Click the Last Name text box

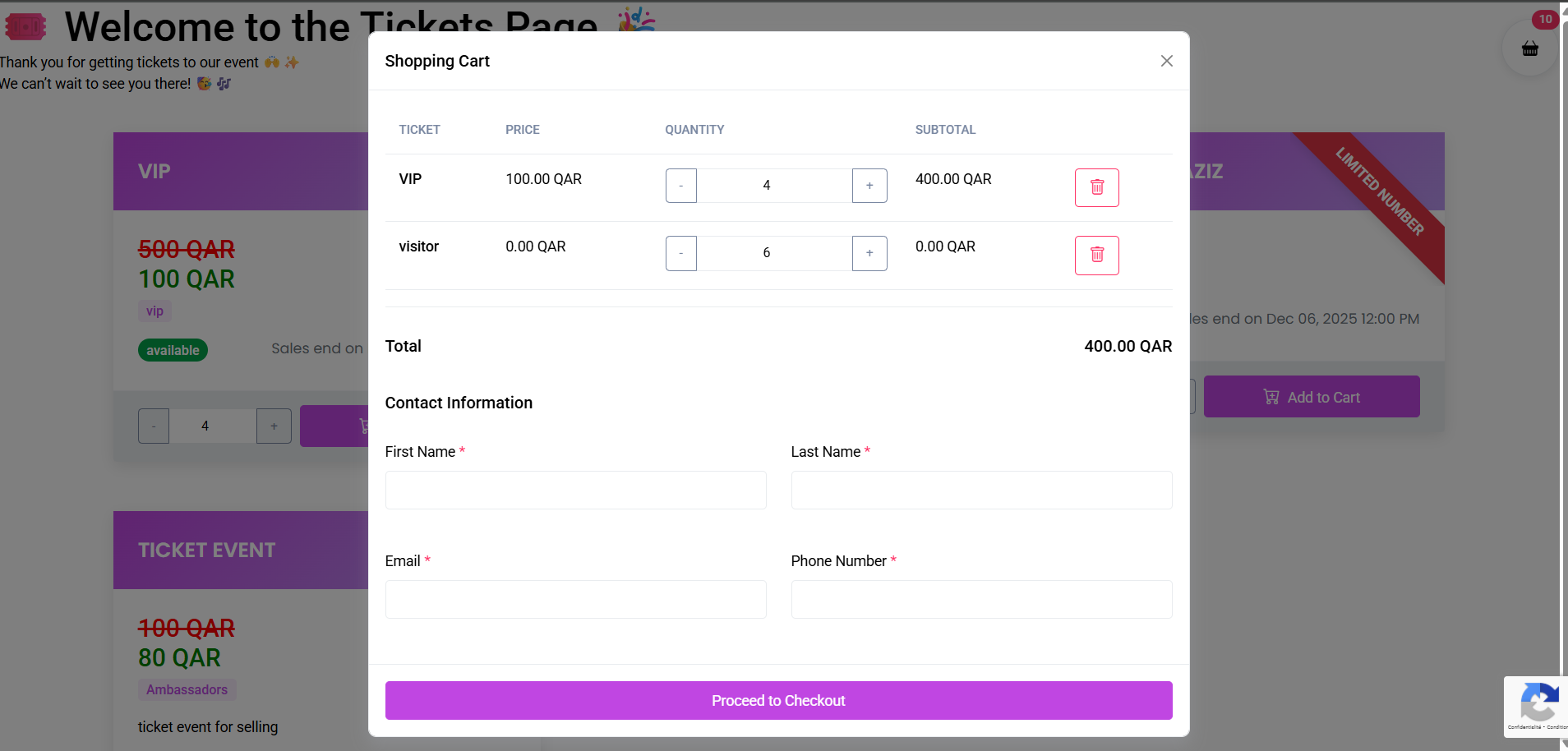pos(980,490)
